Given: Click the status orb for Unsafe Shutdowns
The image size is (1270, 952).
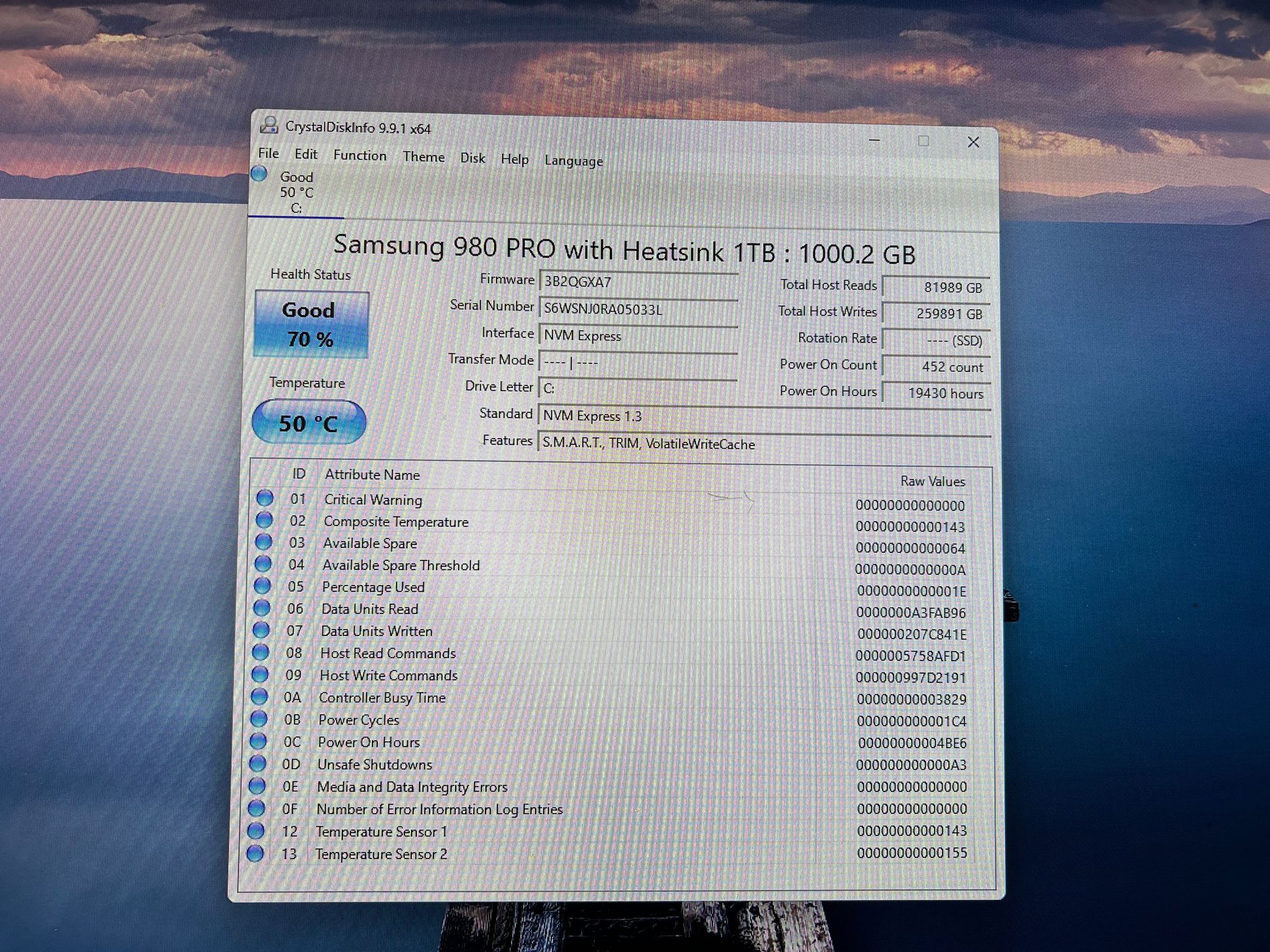Looking at the screenshot, I should coord(257,763).
